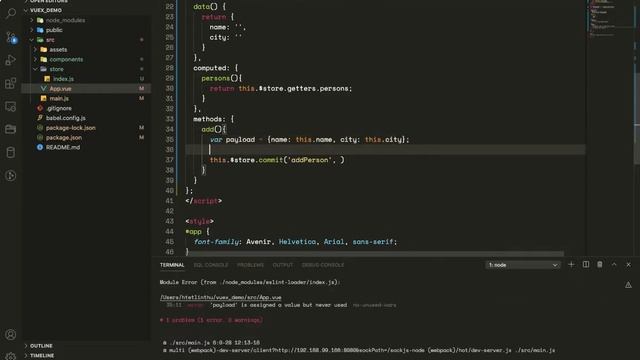Open the database SQL tools icon

click(11, 153)
